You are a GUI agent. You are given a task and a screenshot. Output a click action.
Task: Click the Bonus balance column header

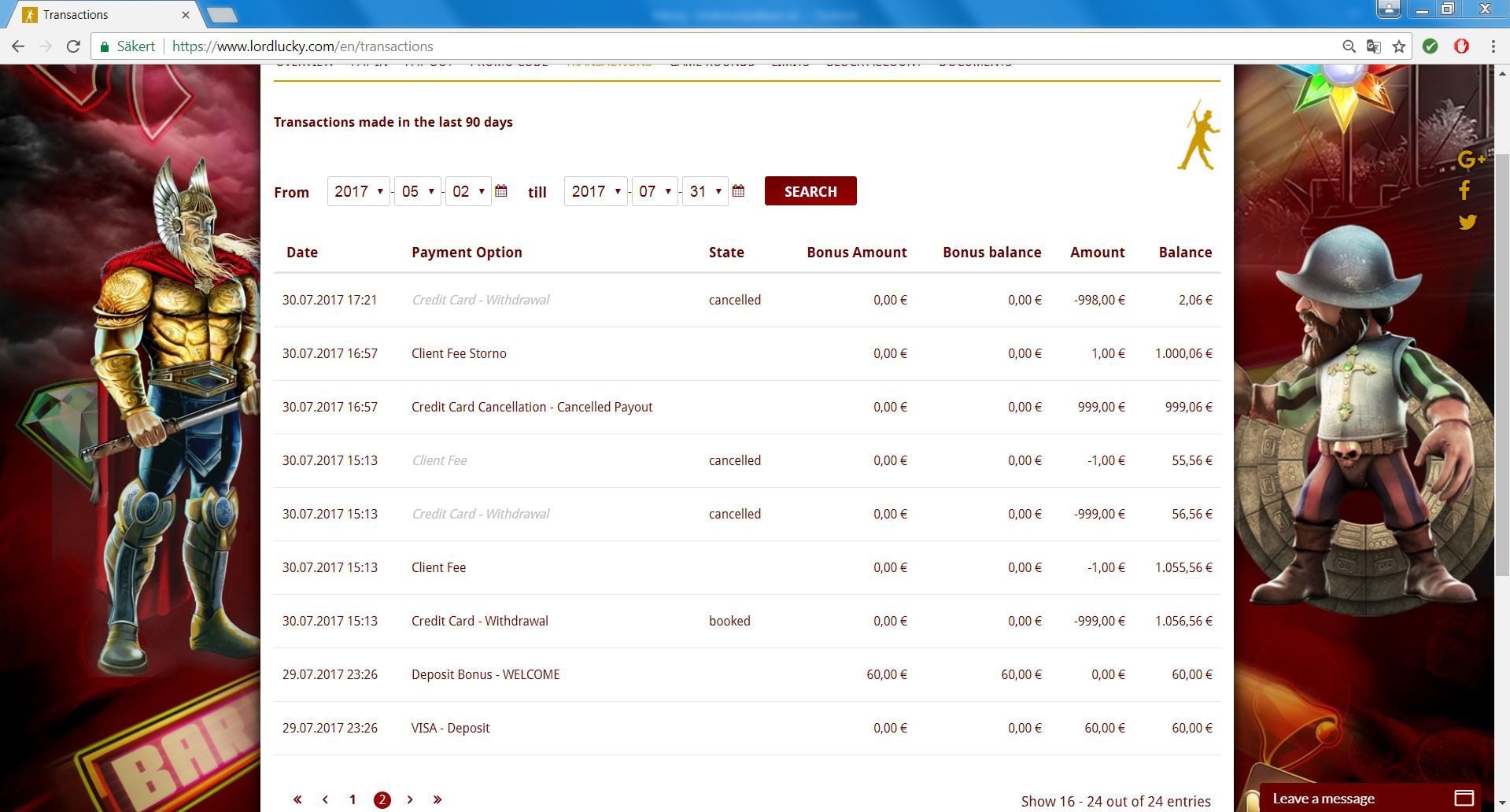pyautogui.click(x=992, y=253)
